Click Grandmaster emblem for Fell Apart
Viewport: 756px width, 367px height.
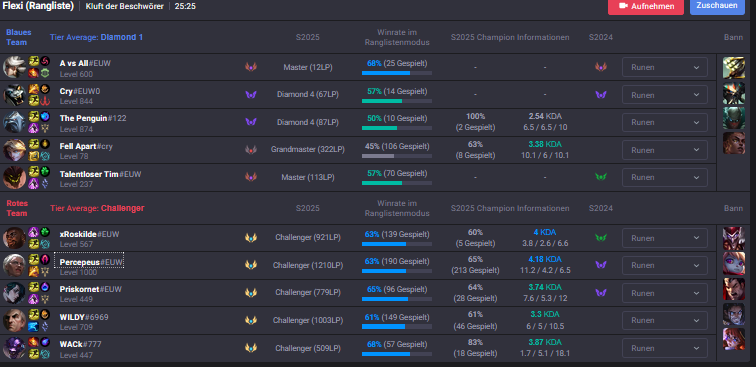click(x=251, y=150)
